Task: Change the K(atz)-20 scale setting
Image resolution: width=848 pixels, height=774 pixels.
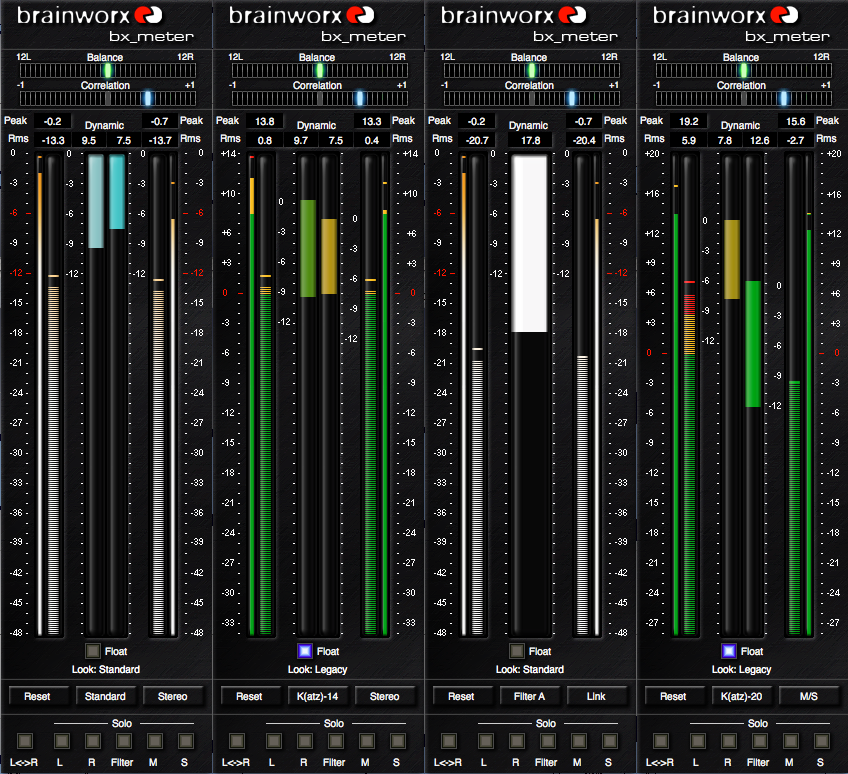Action: (x=741, y=696)
